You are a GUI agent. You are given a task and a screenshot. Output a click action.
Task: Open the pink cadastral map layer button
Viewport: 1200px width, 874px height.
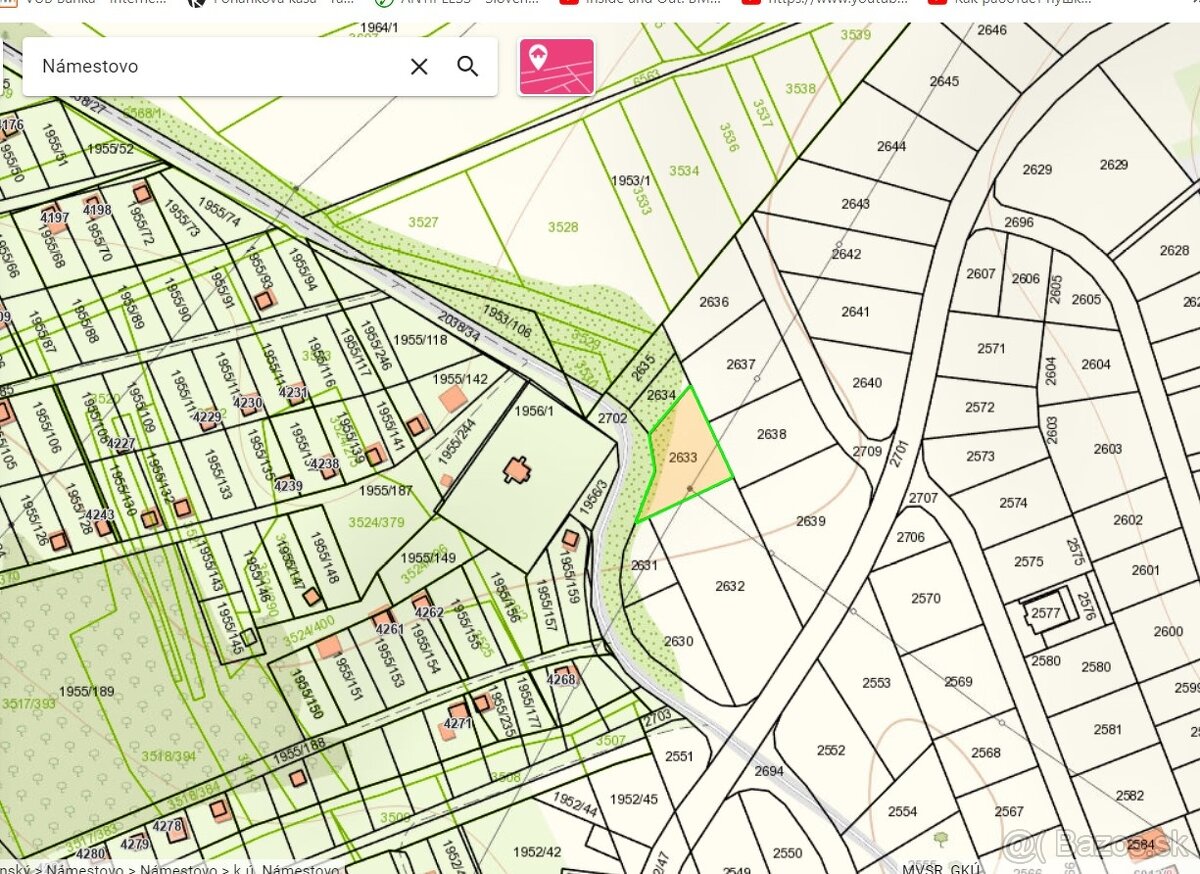[x=556, y=67]
